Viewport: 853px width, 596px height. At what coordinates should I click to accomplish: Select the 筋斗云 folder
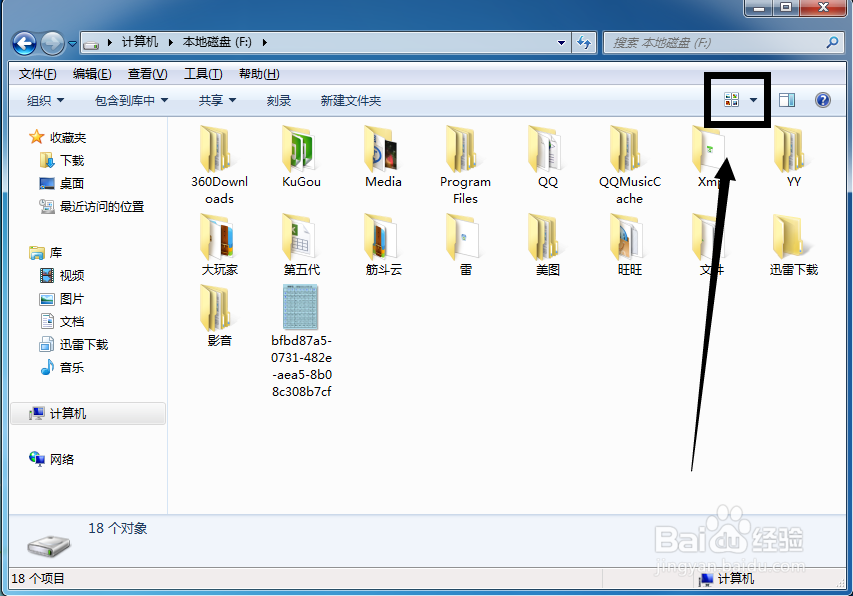(x=383, y=245)
